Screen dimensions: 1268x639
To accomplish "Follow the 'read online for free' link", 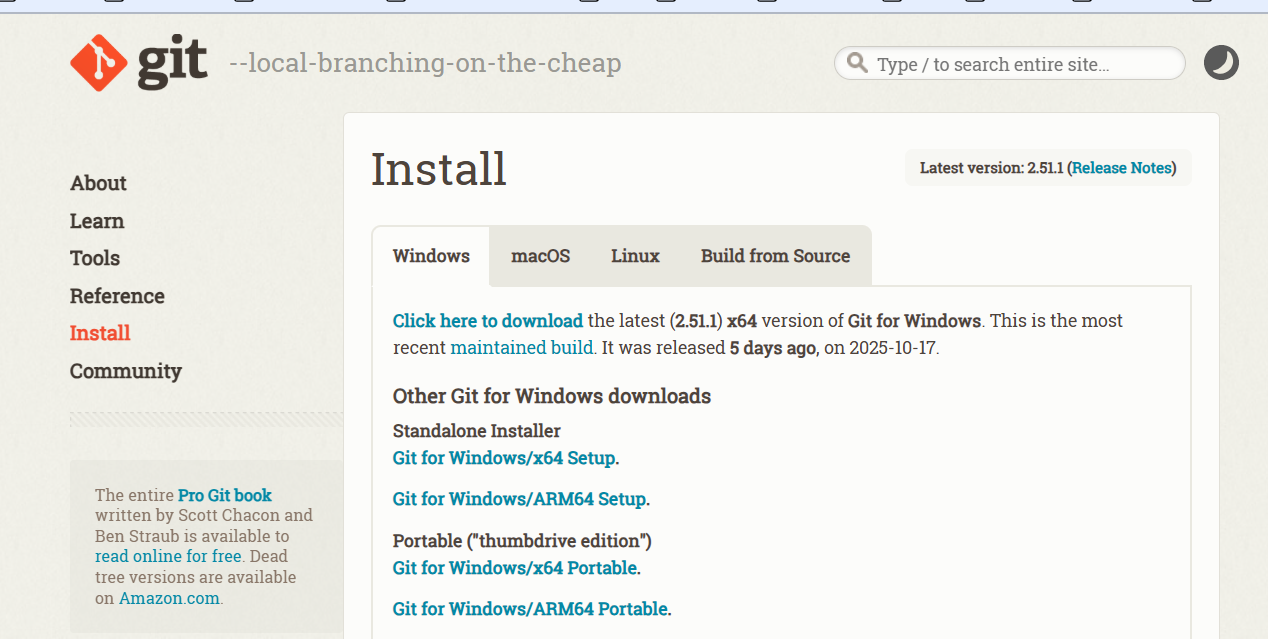I will (x=168, y=556).
